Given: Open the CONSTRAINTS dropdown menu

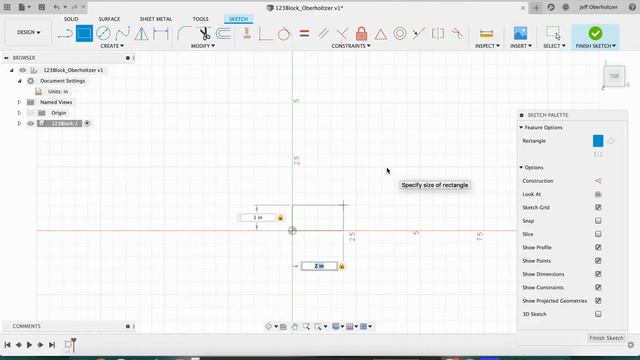Looking at the screenshot, I should coord(351,46).
